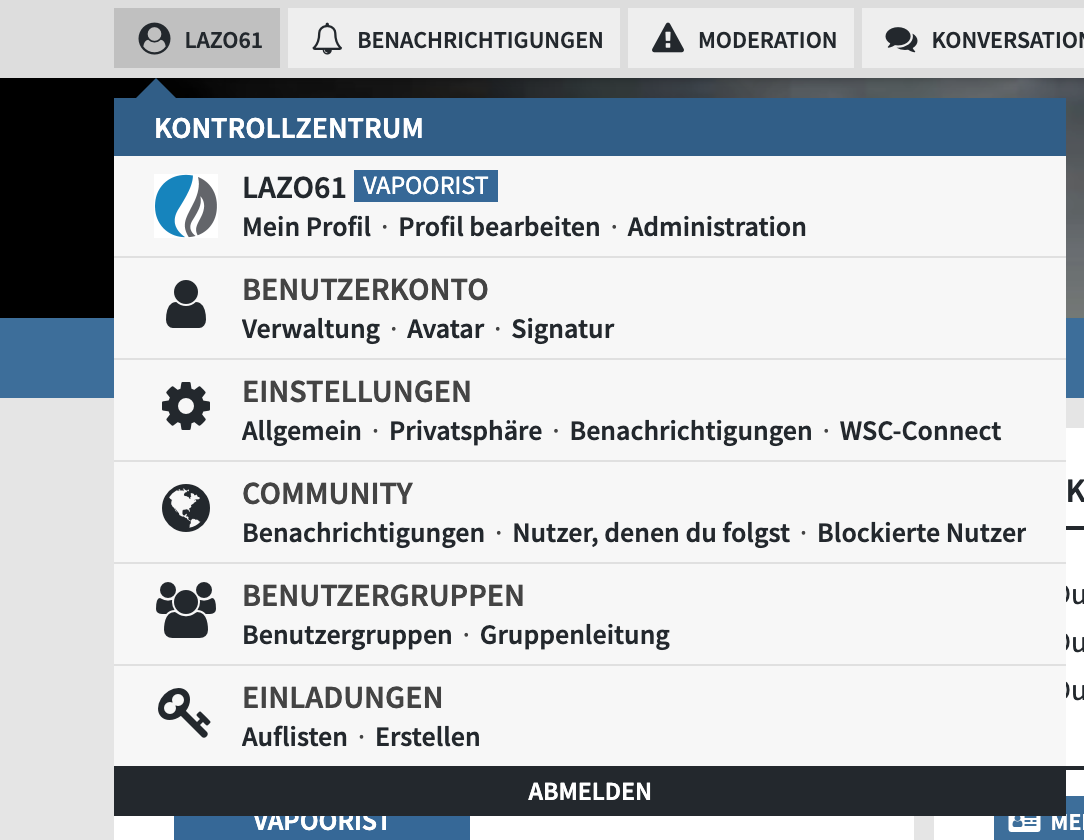Click the Benutzergruppen people group icon
This screenshot has height=840, width=1084.
tap(186, 611)
